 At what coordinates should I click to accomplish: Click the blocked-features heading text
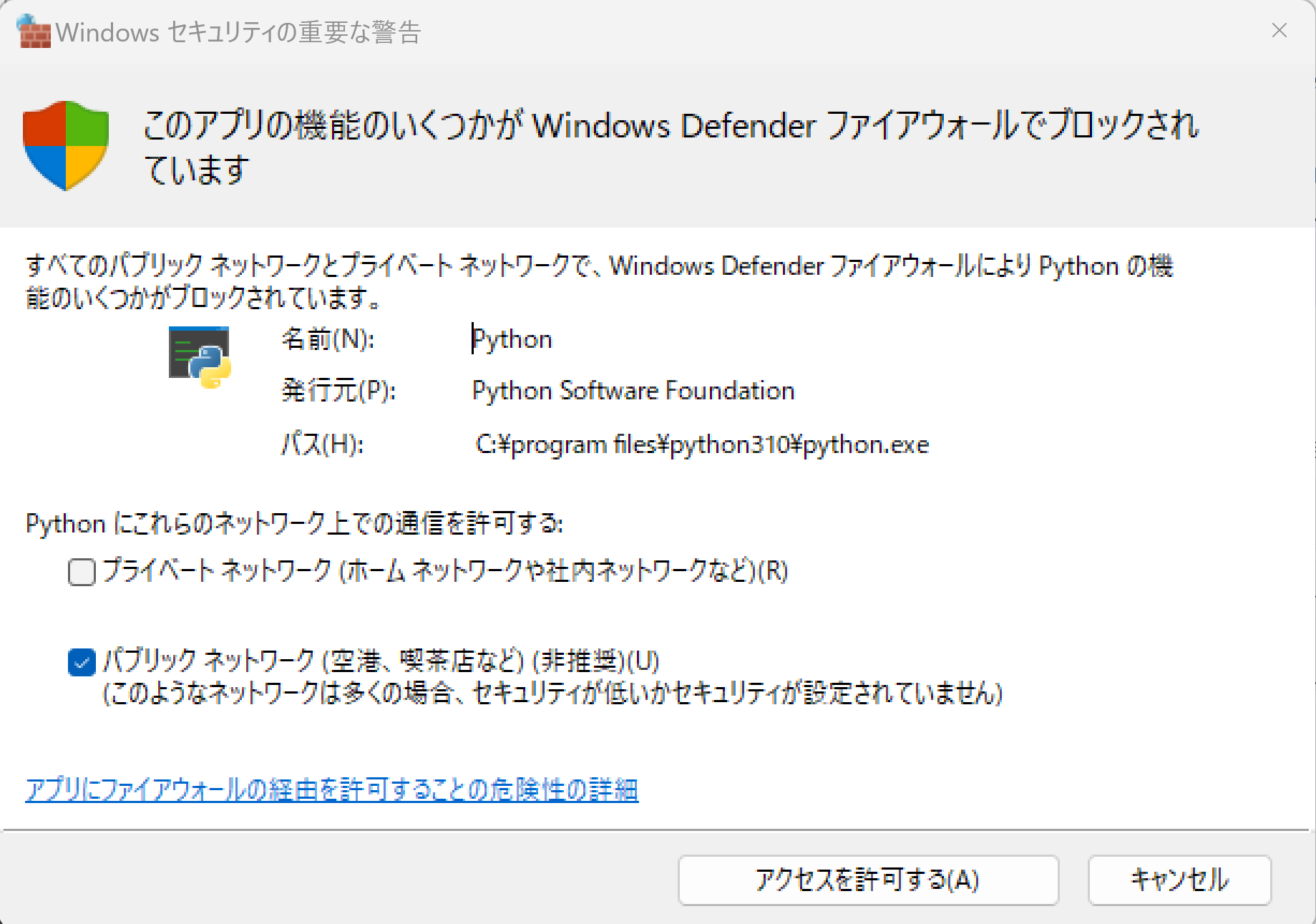(x=671, y=147)
